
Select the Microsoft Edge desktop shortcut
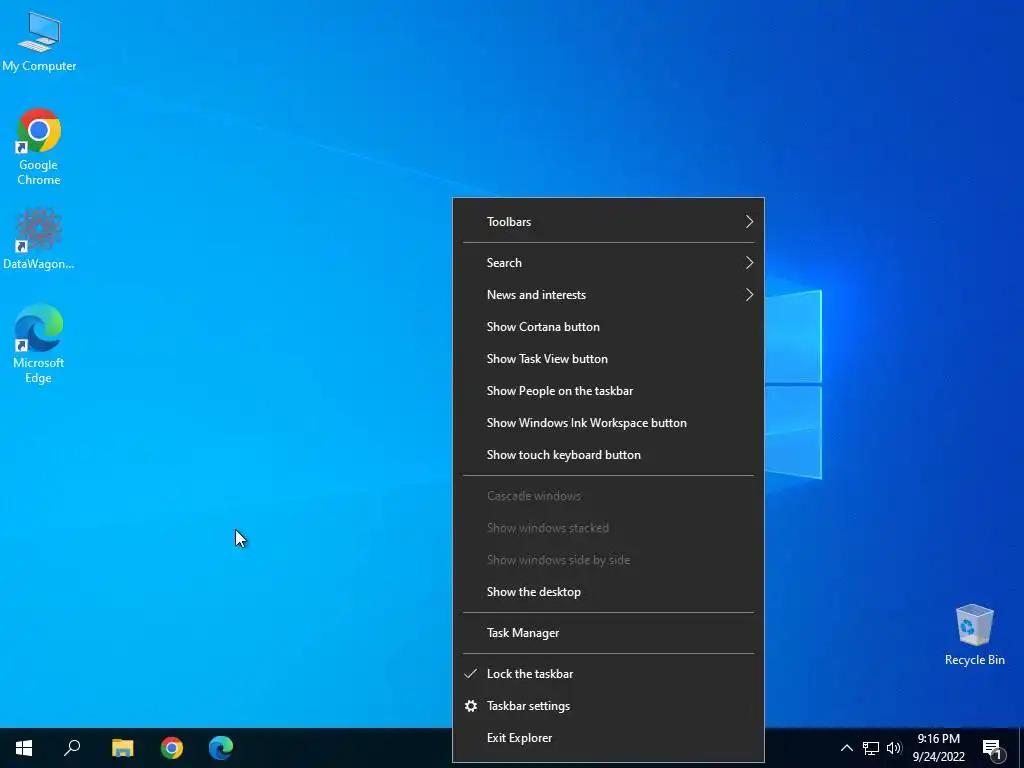pos(39,344)
